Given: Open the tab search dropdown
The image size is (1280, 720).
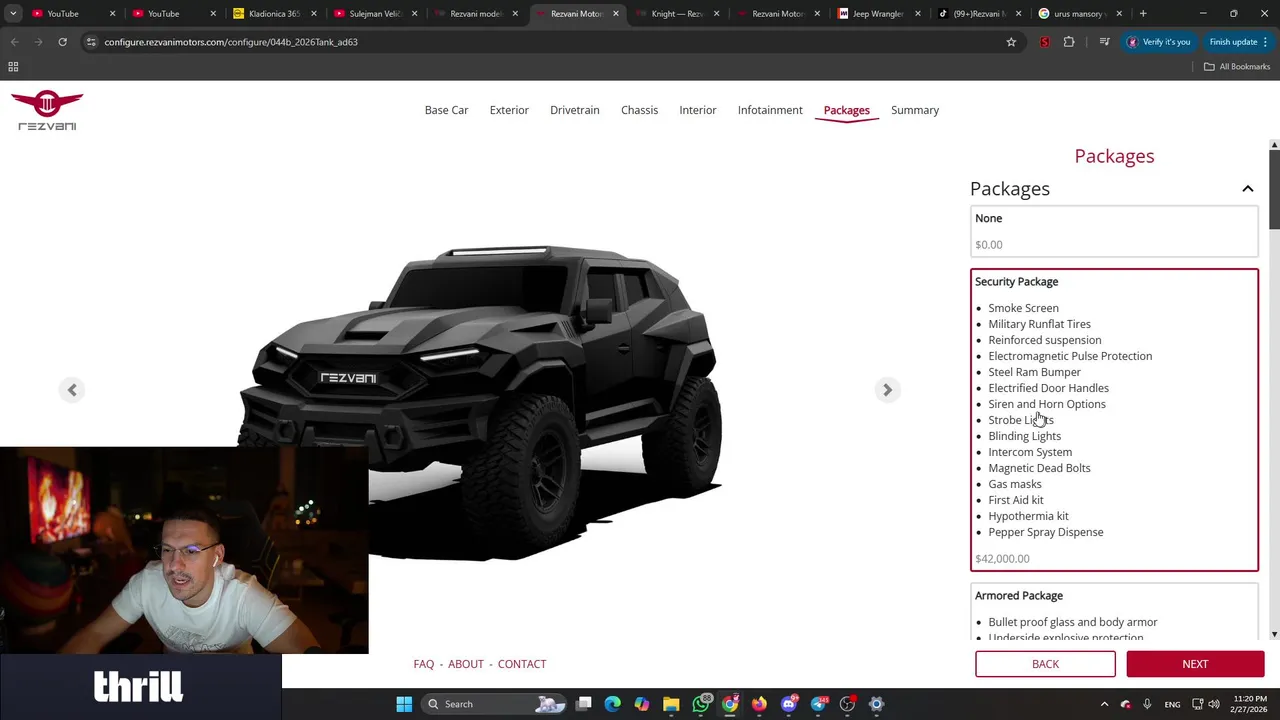Looking at the screenshot, I should point(13,14).
